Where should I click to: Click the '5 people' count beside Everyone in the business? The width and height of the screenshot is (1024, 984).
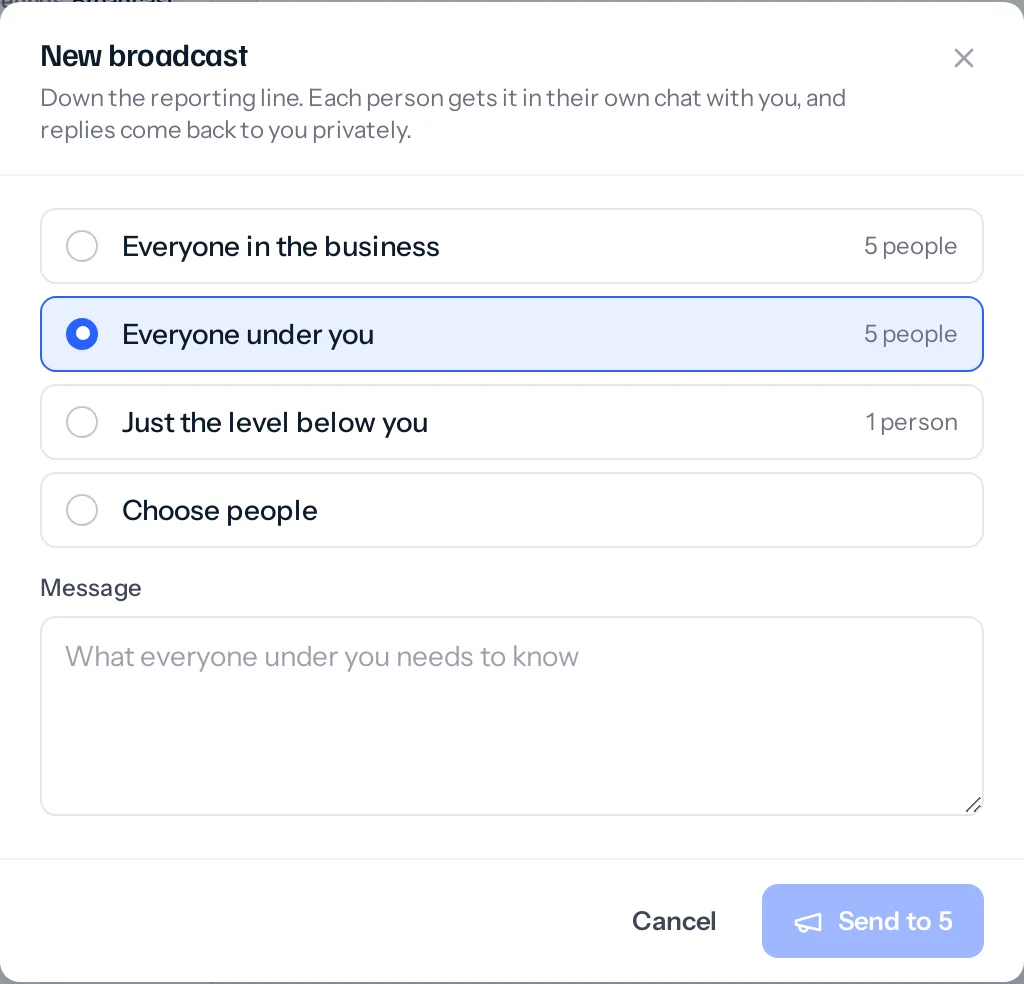[910, 246]
